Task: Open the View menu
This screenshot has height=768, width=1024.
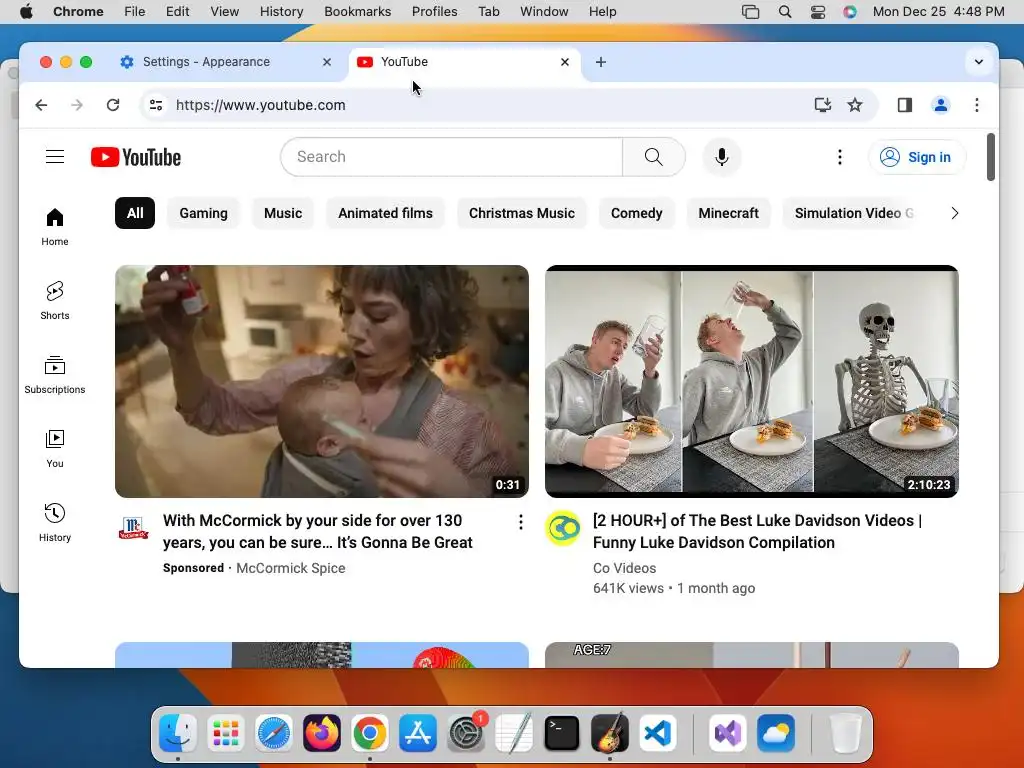Action: click(x=225, y=12)
